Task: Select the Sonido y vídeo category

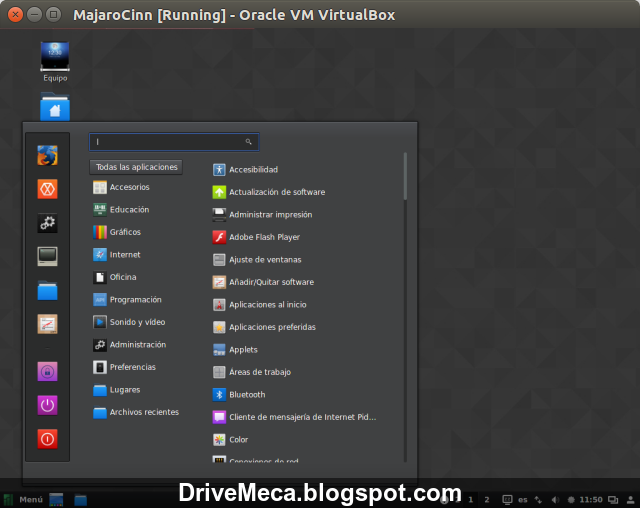Action: coord(129,322)
